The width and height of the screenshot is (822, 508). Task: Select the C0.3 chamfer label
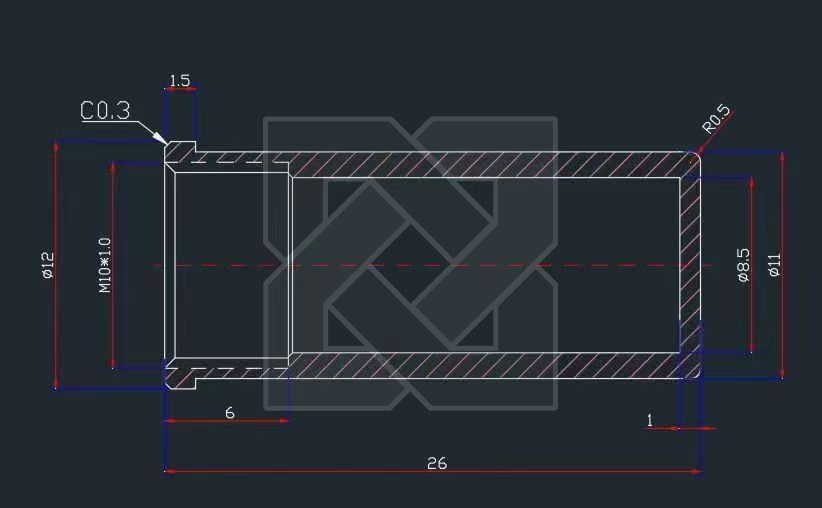[105, 110]
